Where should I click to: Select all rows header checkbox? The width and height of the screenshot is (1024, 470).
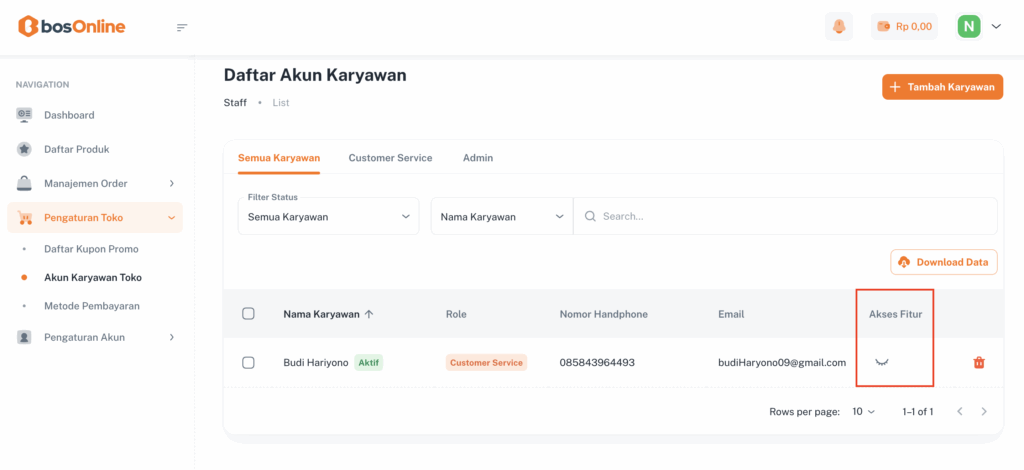249,314
